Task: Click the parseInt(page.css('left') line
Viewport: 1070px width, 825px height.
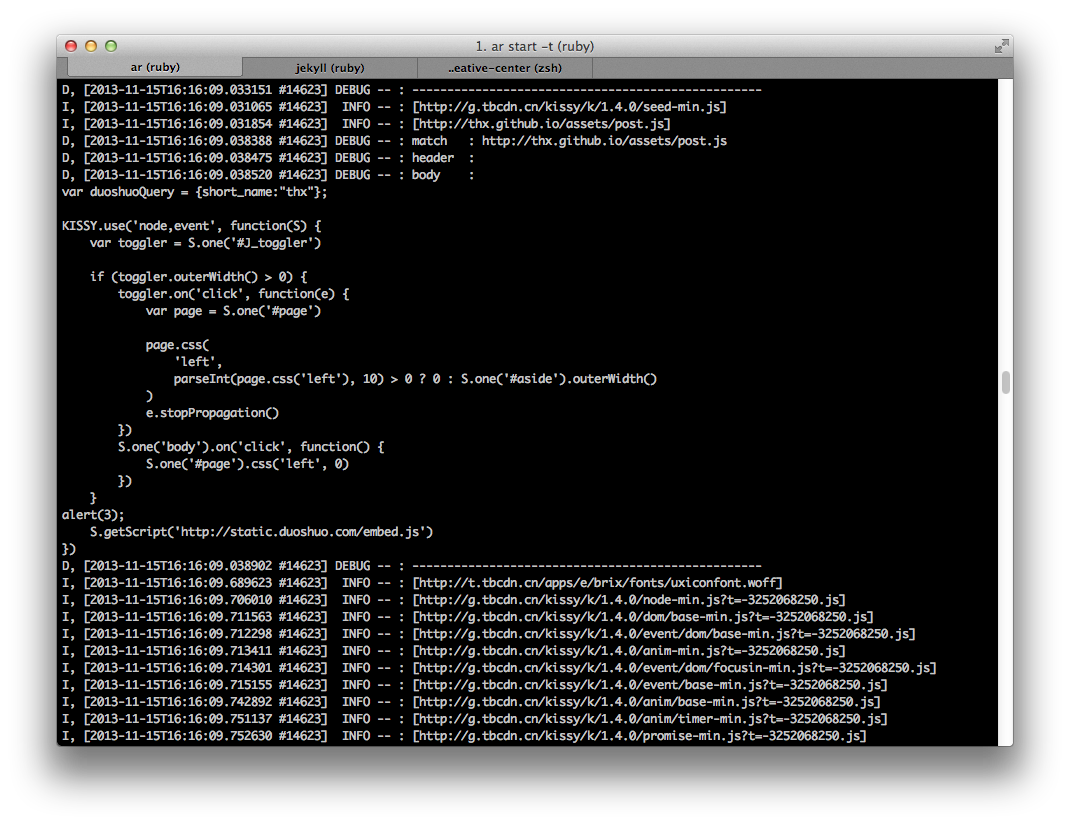Action: pyautogui.click(x=415, y=379)
